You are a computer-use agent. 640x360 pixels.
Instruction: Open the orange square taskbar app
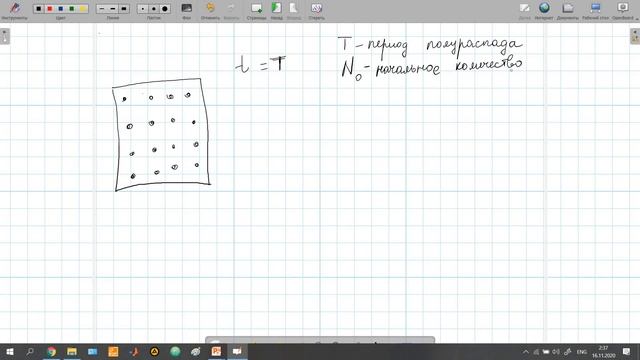[x=113, y=351]
